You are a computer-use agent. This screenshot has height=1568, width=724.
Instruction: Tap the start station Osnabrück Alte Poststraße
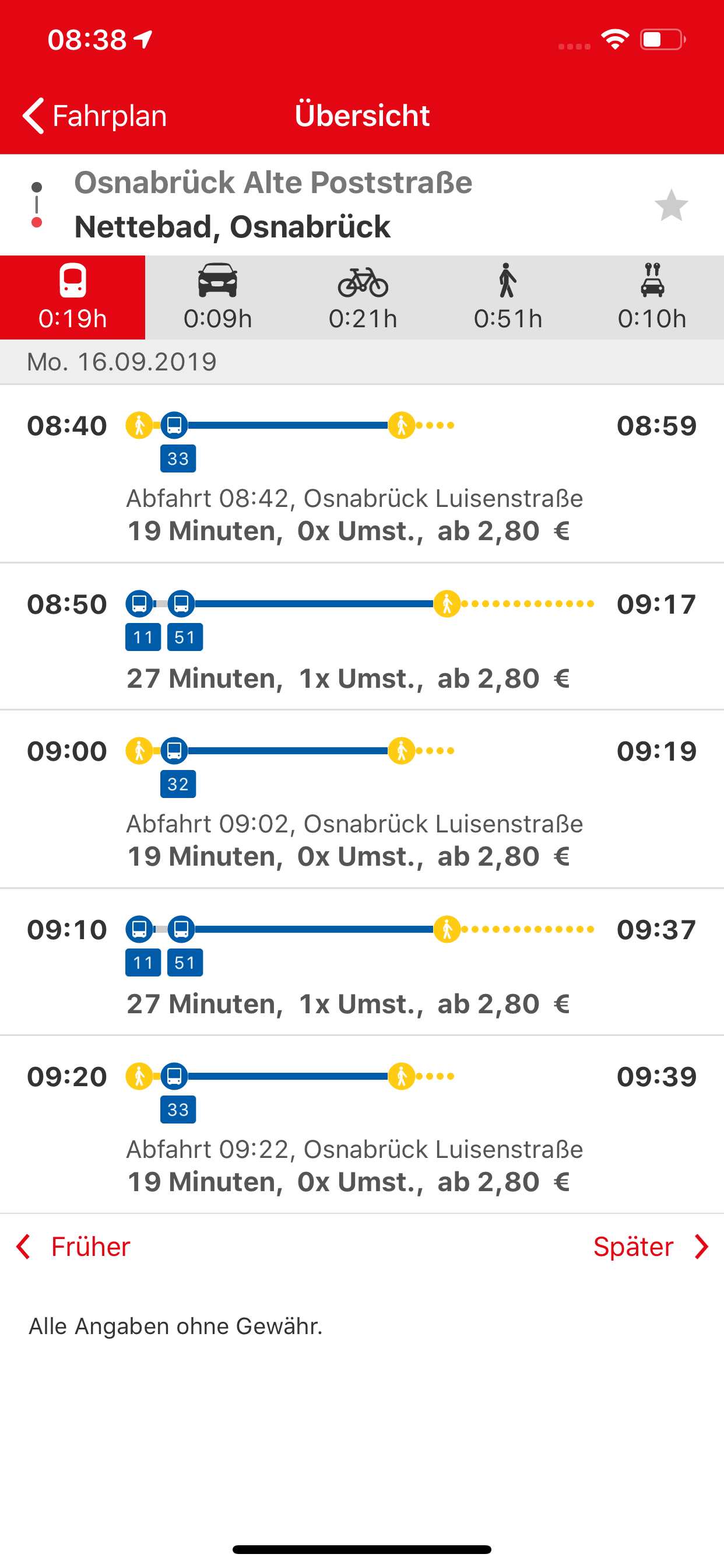(x=273, y=183)
